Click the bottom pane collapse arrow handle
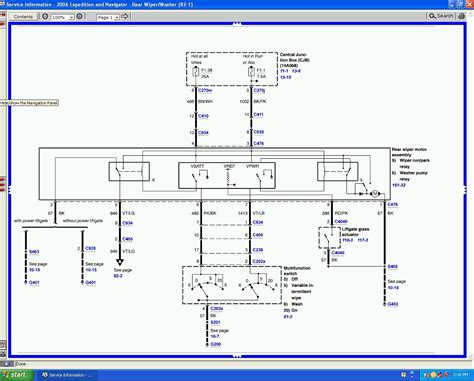 point(237,356)
